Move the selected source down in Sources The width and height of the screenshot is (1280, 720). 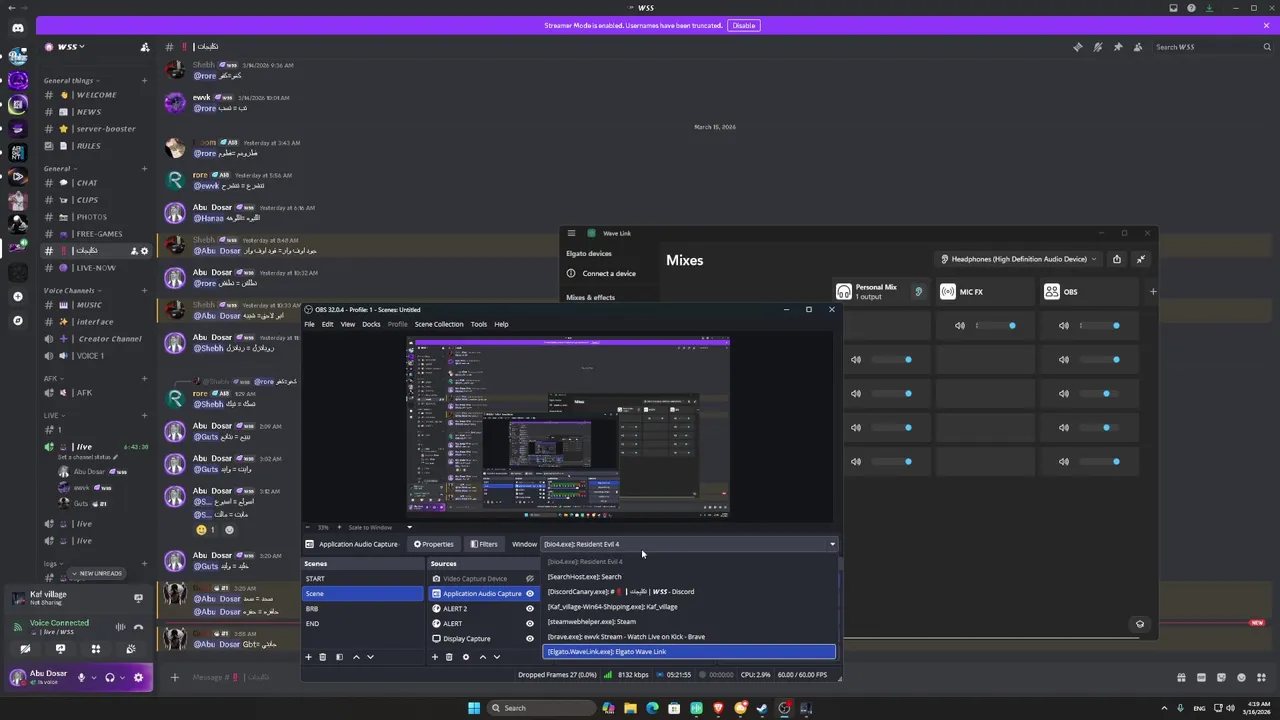(496, 657)
